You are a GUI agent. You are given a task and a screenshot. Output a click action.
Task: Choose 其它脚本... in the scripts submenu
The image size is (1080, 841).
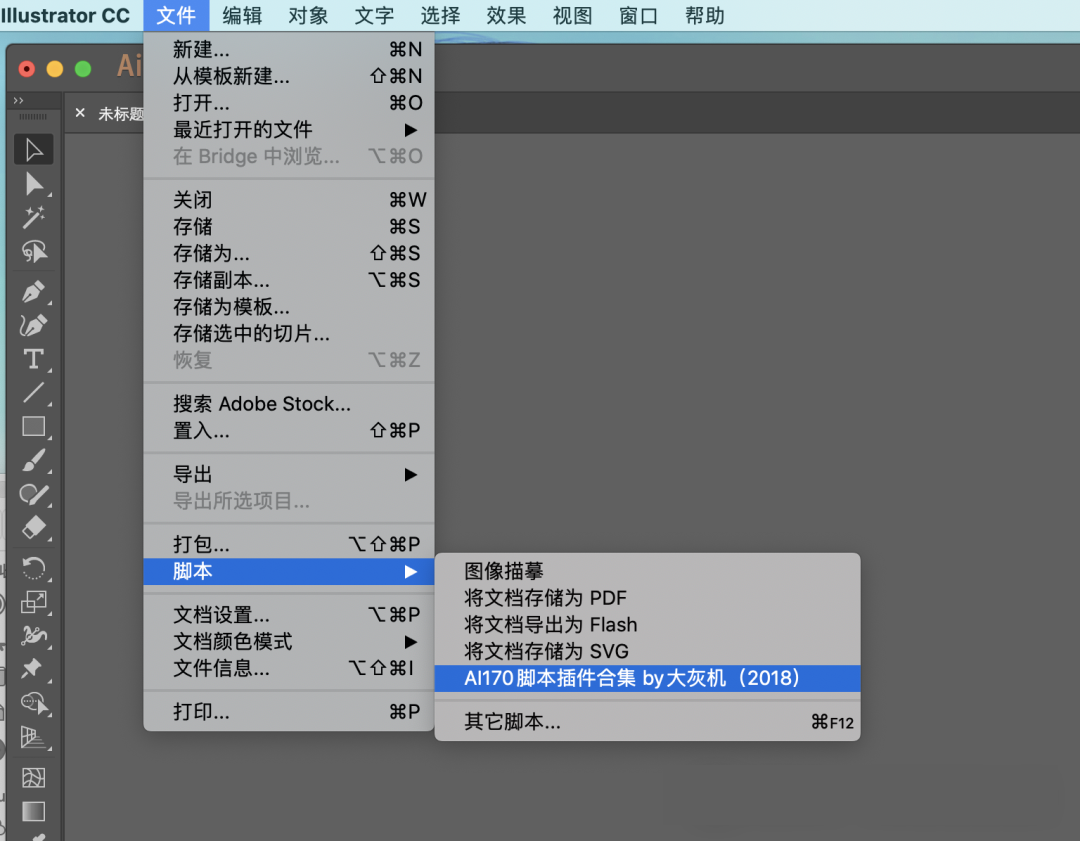point(647,722)
